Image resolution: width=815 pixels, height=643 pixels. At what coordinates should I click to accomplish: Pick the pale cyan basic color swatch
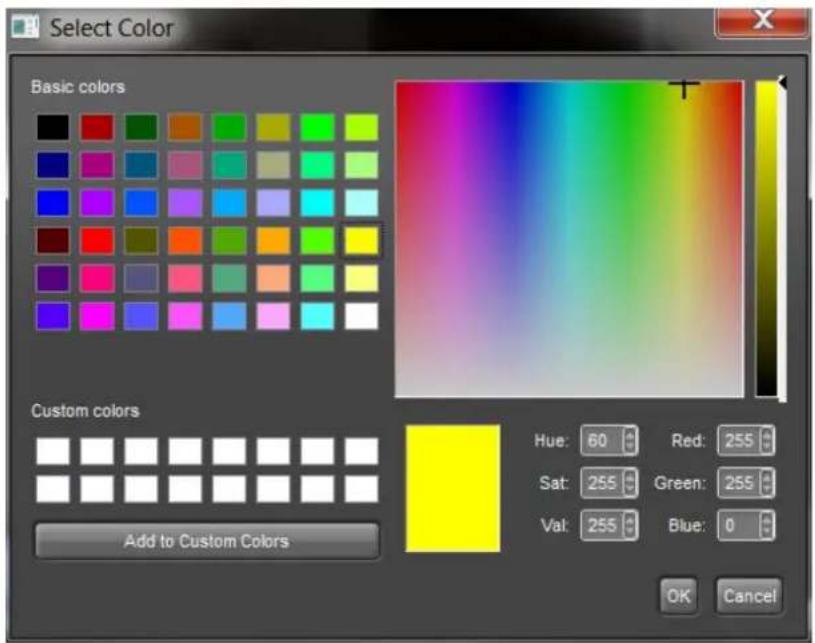[361, 203]
